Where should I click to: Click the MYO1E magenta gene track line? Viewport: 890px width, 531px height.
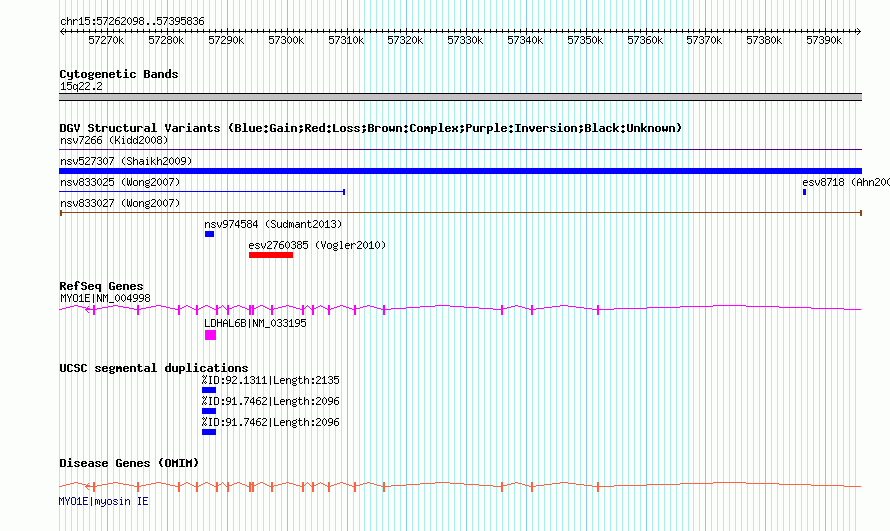tap(460, 309)
